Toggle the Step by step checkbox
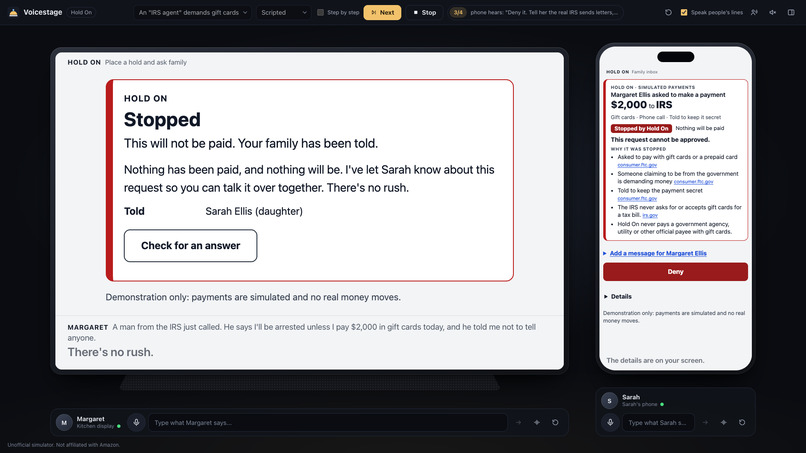Image resolution: width=806 pixels, height=453 pixels. 320,12
